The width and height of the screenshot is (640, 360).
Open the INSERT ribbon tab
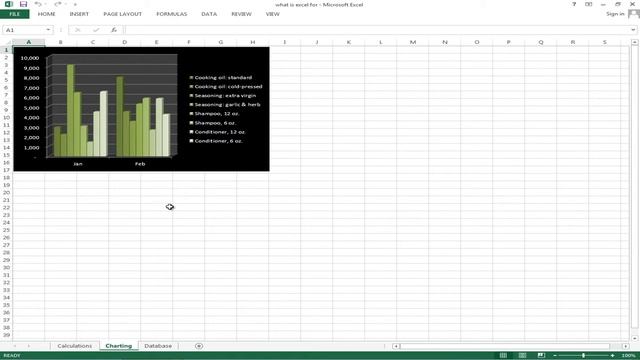pos(79,14)
